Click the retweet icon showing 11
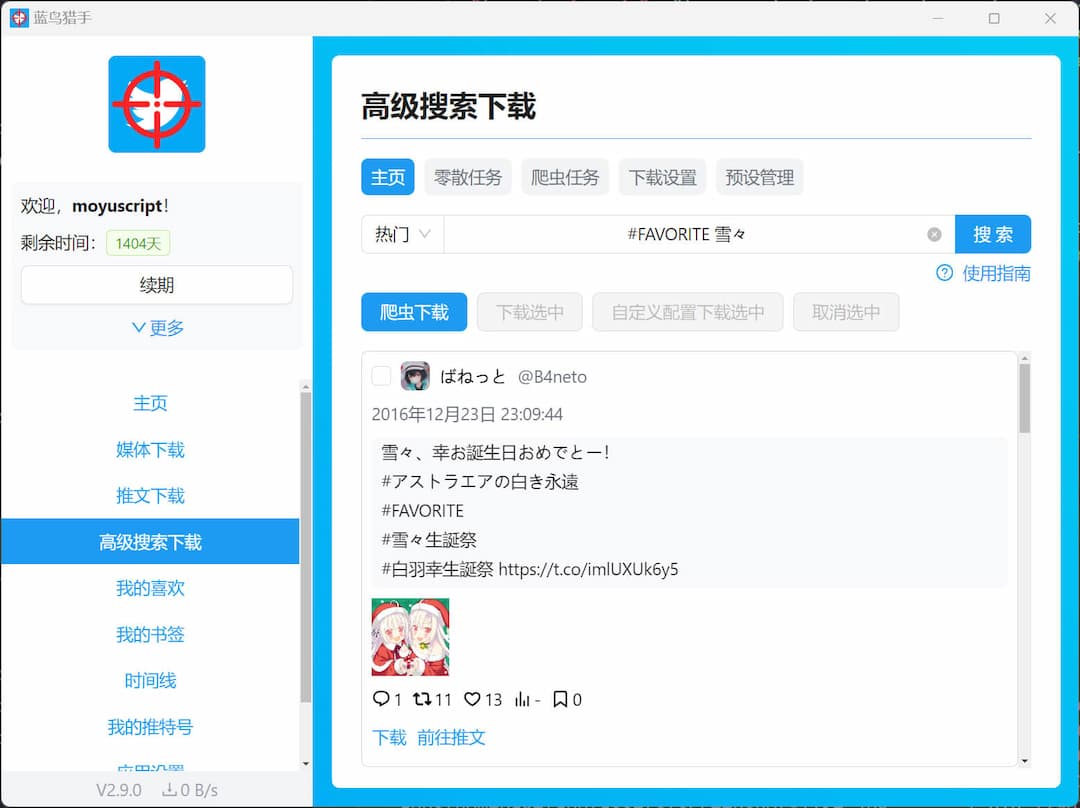This screenshot has width=1080, height=808. pos(424,699)
